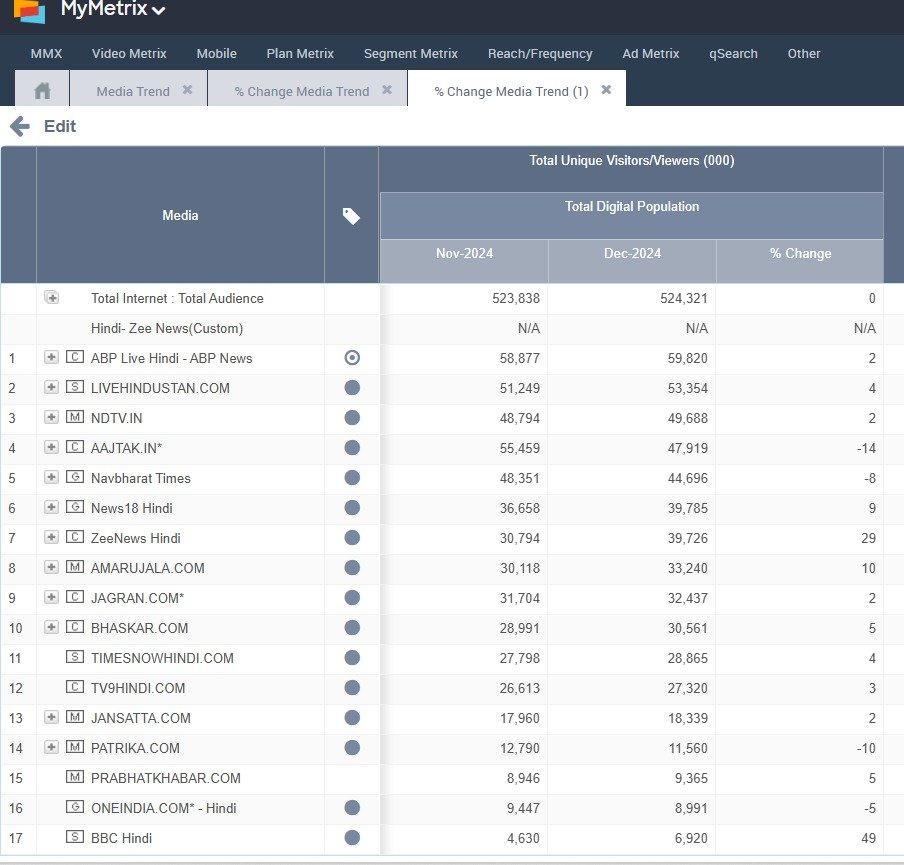Image resolution: width=904 pixels, height=865 pixels.
Task: Click the tag icon column header
Action: coord(351,216)
